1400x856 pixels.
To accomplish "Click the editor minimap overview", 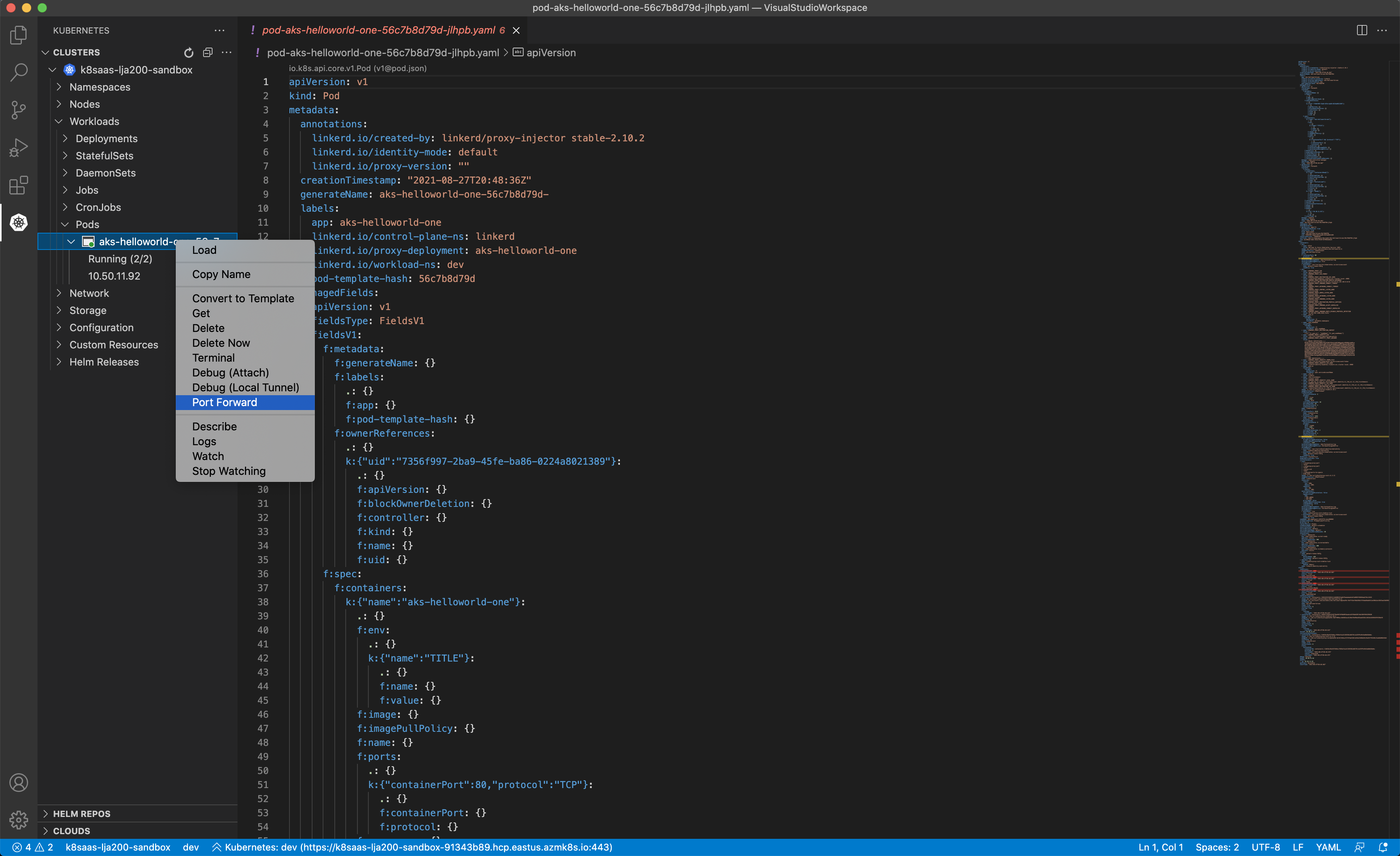I will point(1344,364).
